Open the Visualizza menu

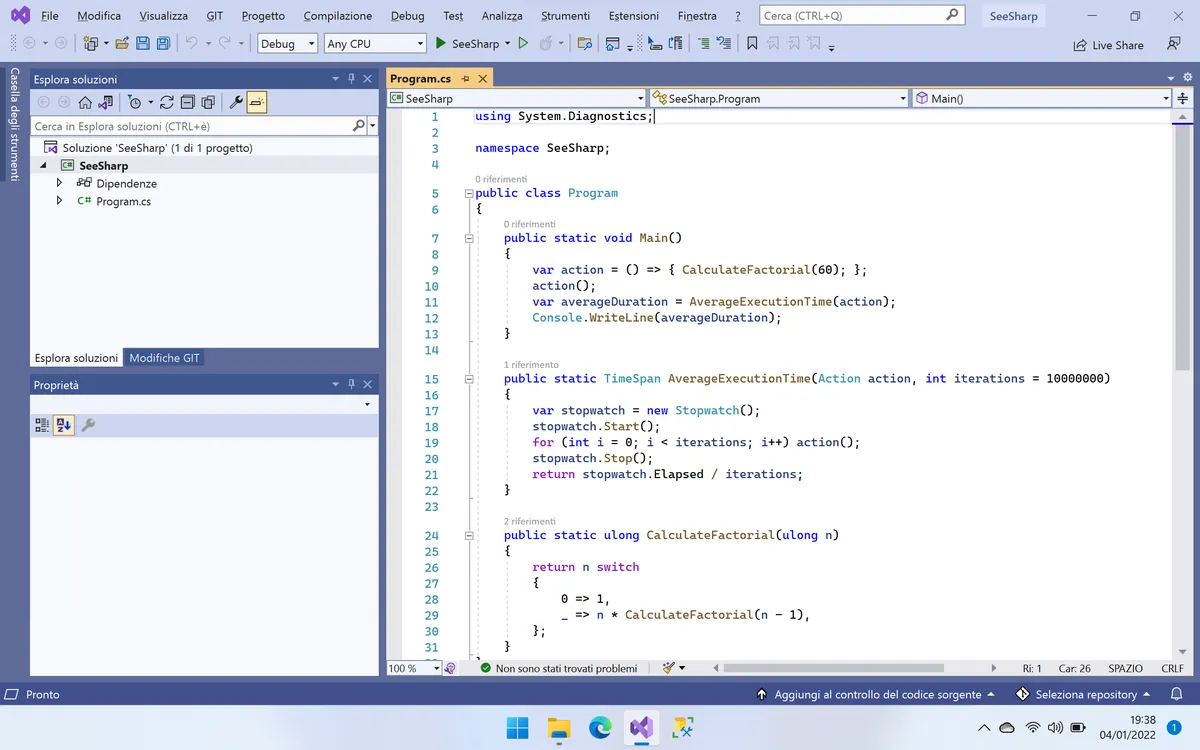(x=163, y=16)
